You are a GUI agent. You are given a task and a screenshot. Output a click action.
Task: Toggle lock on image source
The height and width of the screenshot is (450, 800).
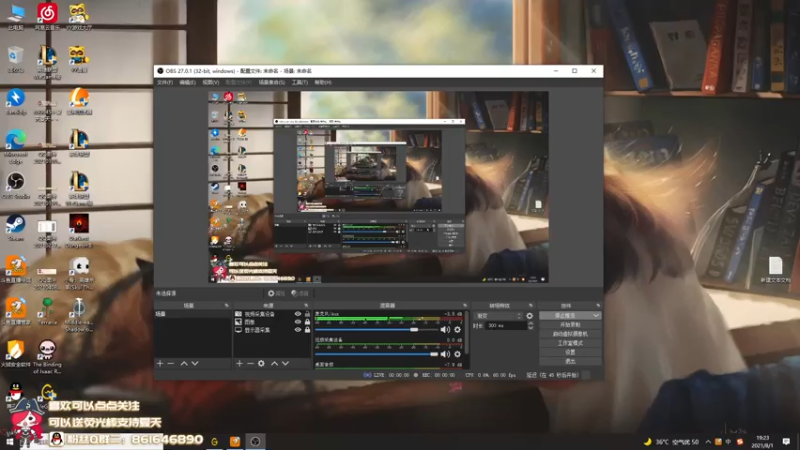(307, 322)
